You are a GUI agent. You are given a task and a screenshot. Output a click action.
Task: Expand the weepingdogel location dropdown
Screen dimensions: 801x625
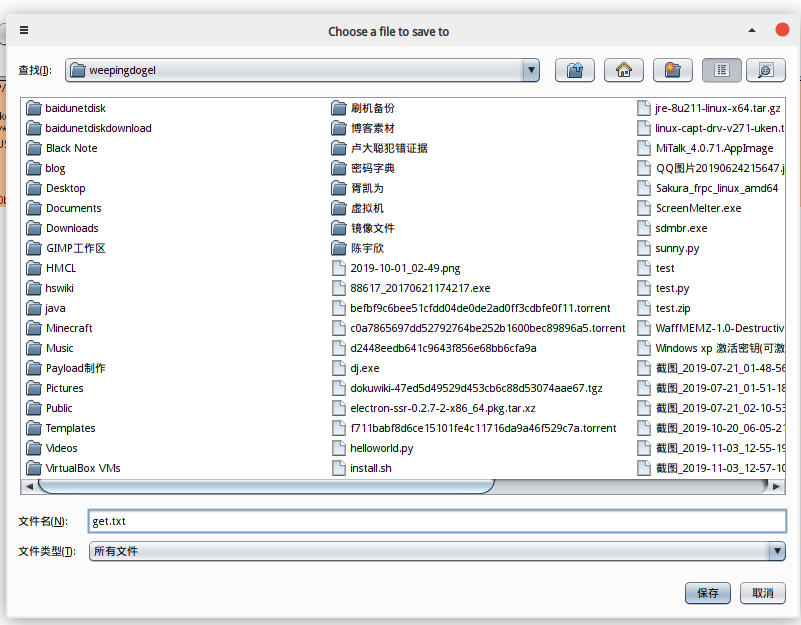(x=531, y=70)
